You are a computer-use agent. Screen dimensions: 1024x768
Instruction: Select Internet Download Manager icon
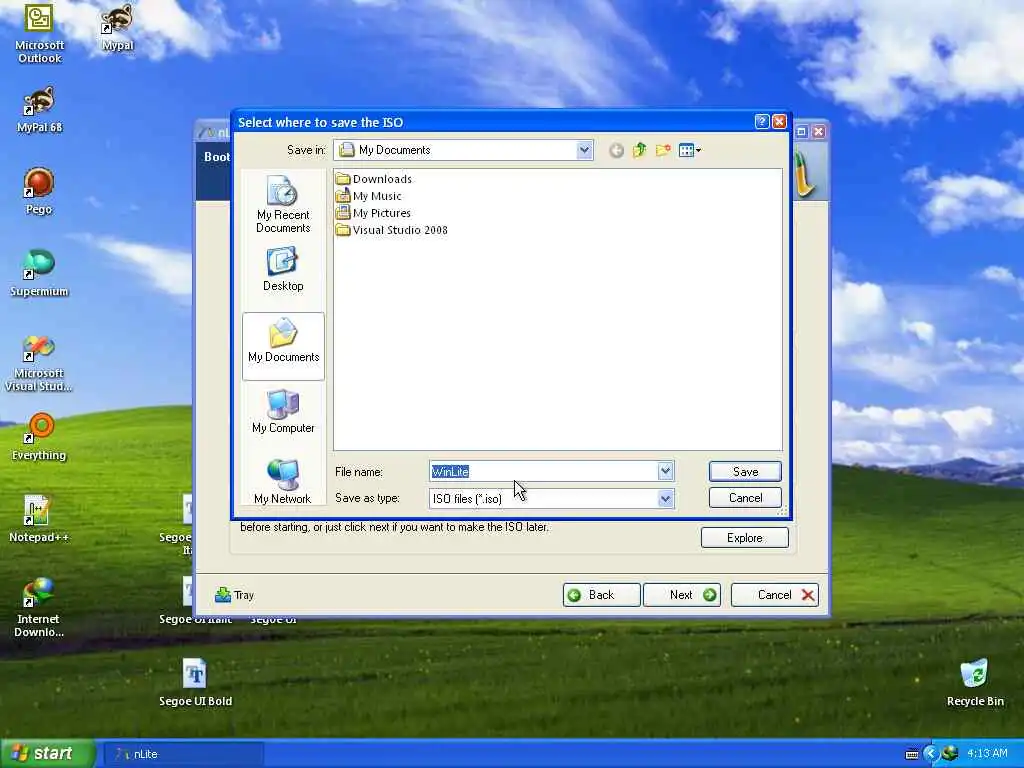39,607
